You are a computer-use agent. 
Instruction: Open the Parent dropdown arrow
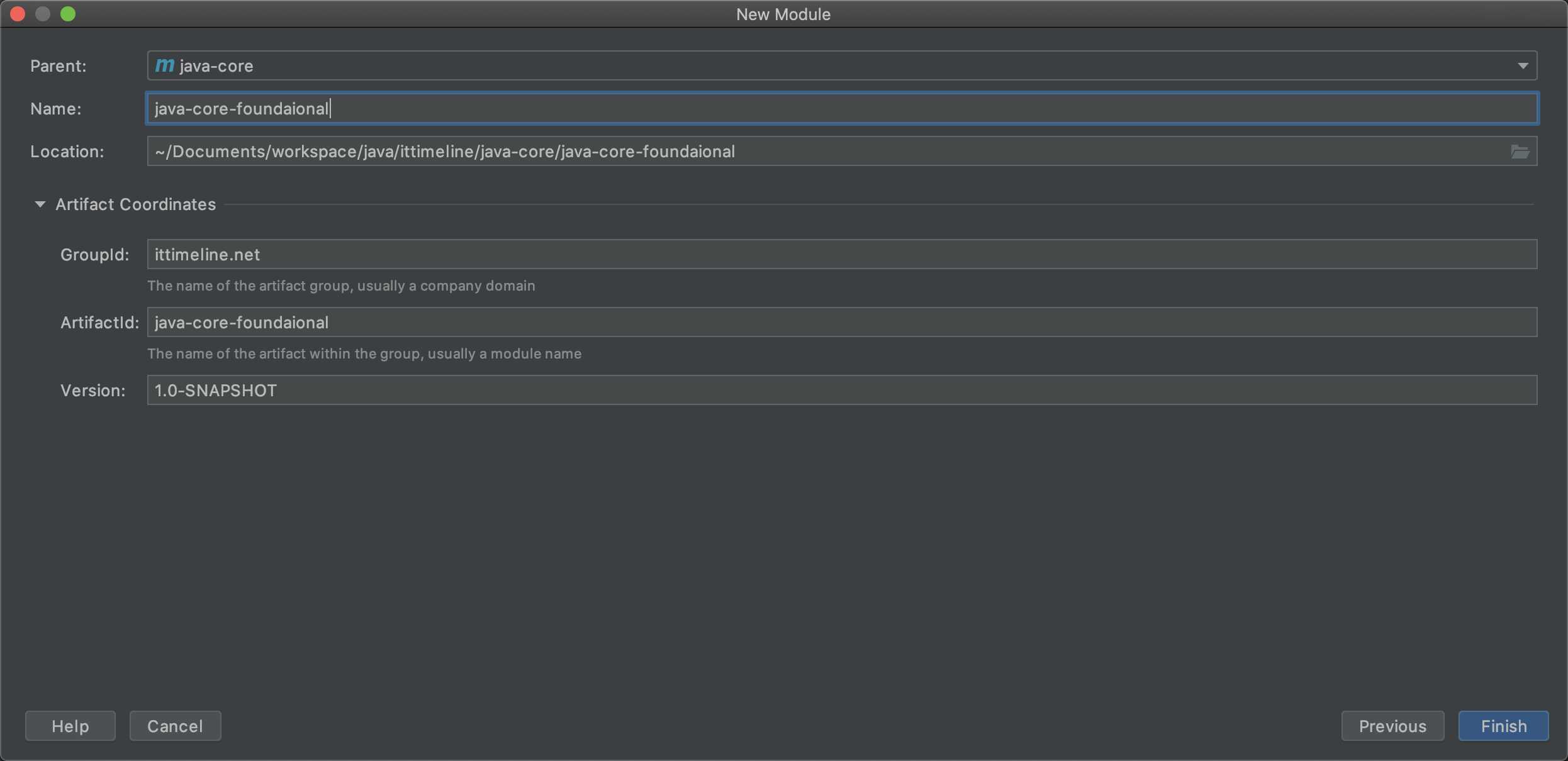1523,65
